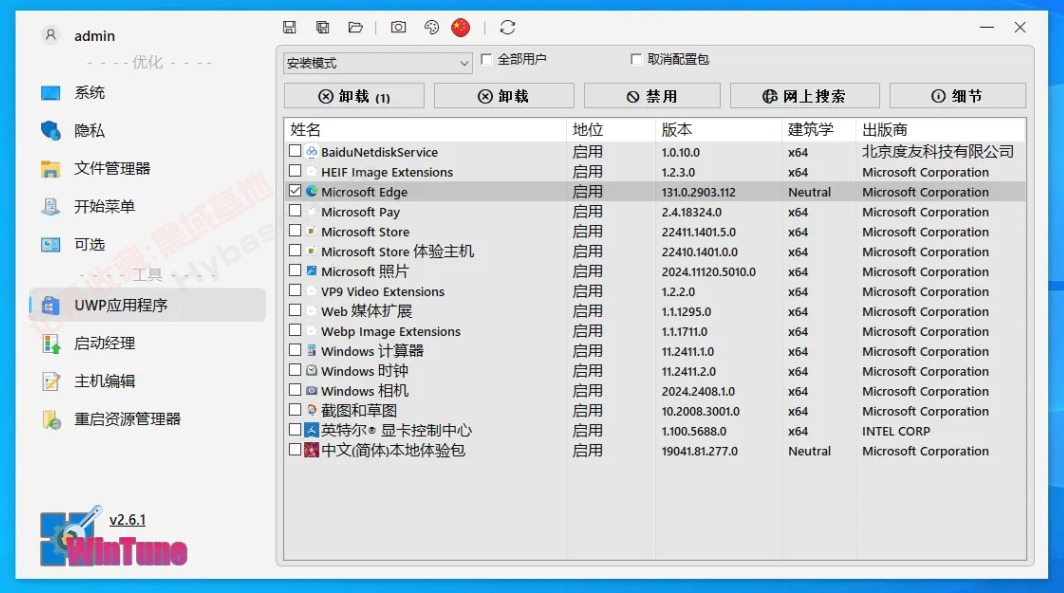The width and height of the screenshot is (1064, 593).
Task: Open the 隐私 section in sidebar
Action: 89,130
